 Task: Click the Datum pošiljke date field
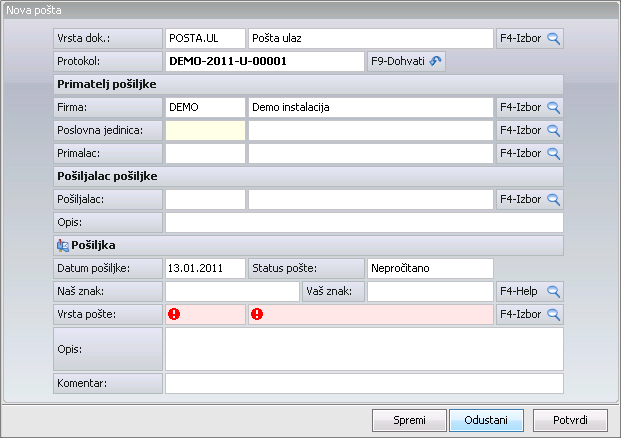coord(205,268)
